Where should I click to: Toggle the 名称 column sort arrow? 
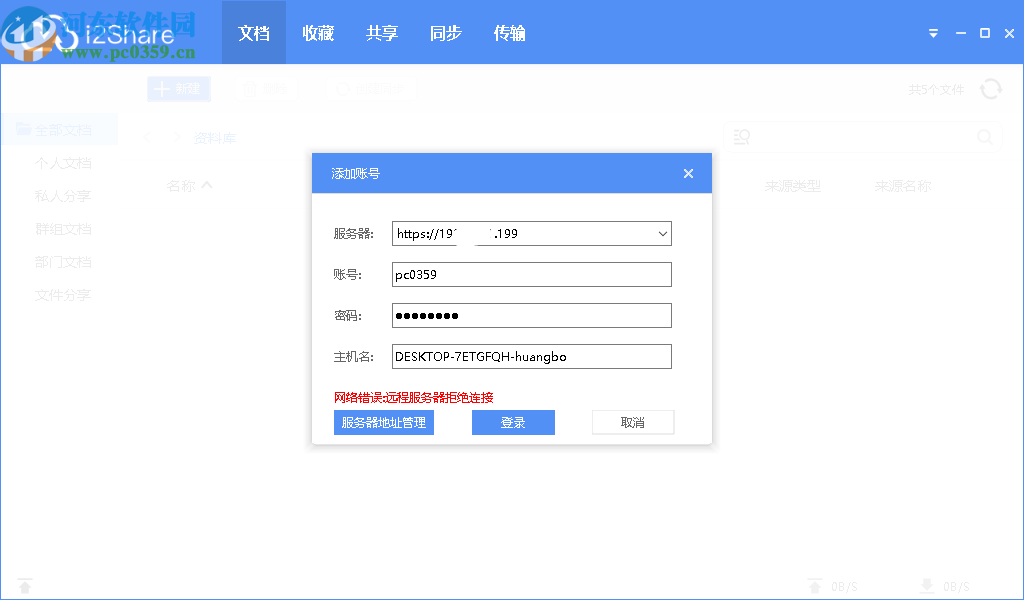[x=209, y=185]
